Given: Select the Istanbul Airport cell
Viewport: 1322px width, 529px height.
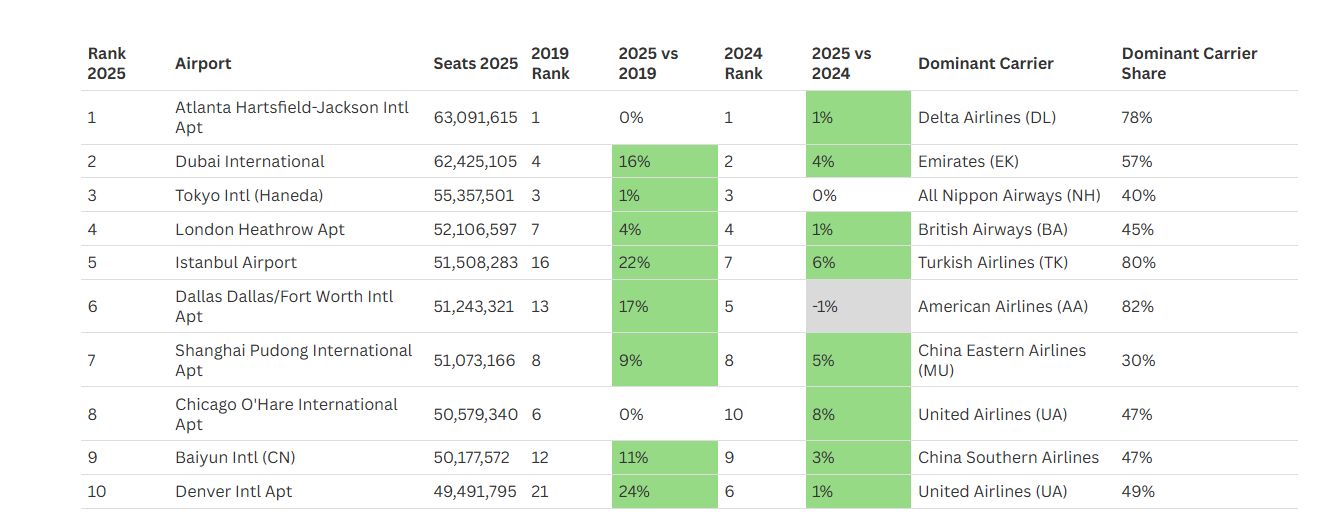Looking at the screenshot, I should click(x=236, y=262).
